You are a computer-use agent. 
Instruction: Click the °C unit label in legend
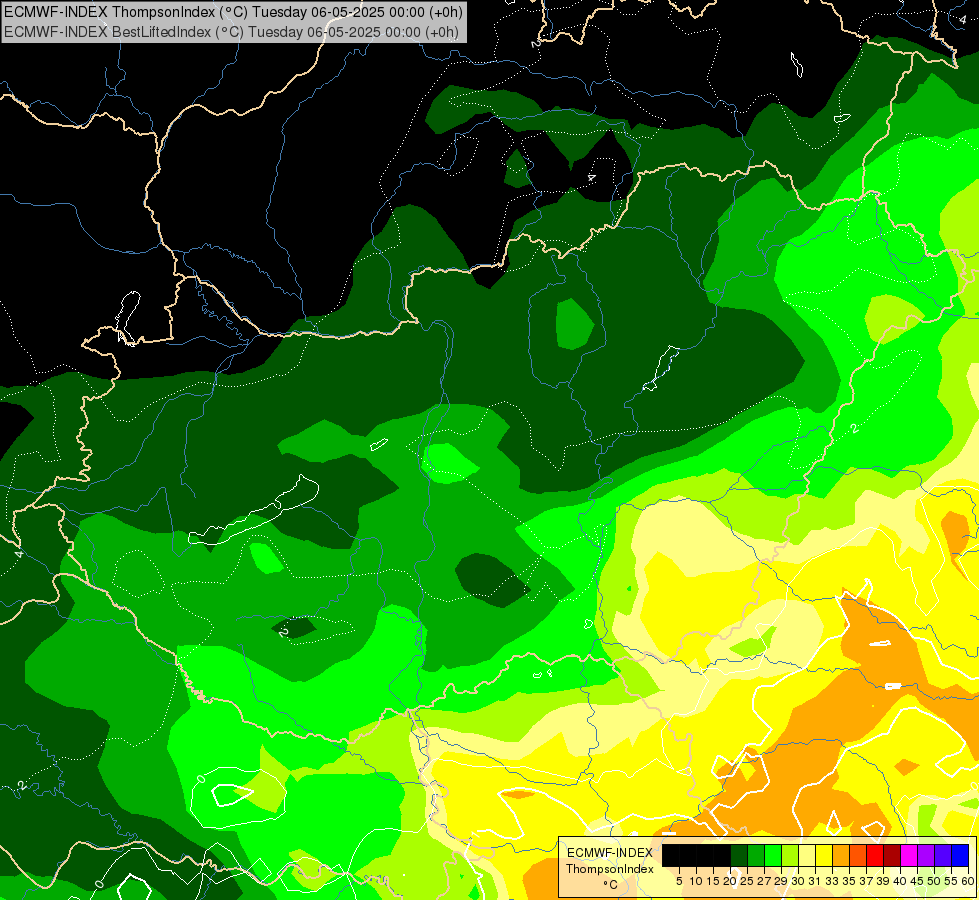click(611, 885)
